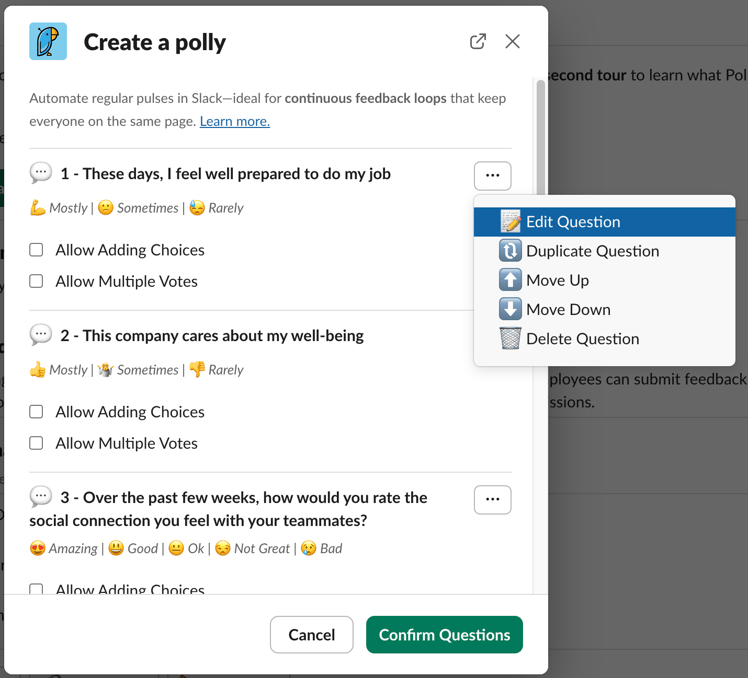Select Duplicate Question menu entry
This screenshot has height=678, width=748.
[592, 251]
